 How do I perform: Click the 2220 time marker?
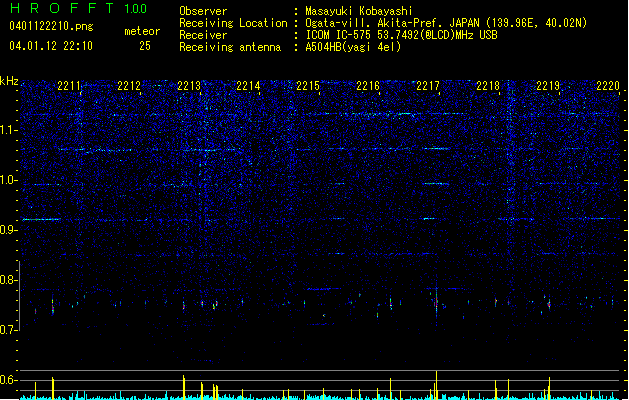(x=608, y=86)
